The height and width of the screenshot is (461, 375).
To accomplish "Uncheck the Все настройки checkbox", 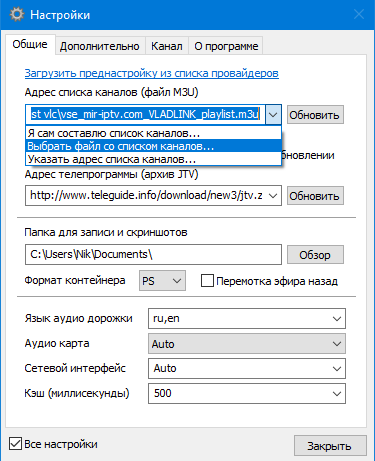I will coord(15,444).
